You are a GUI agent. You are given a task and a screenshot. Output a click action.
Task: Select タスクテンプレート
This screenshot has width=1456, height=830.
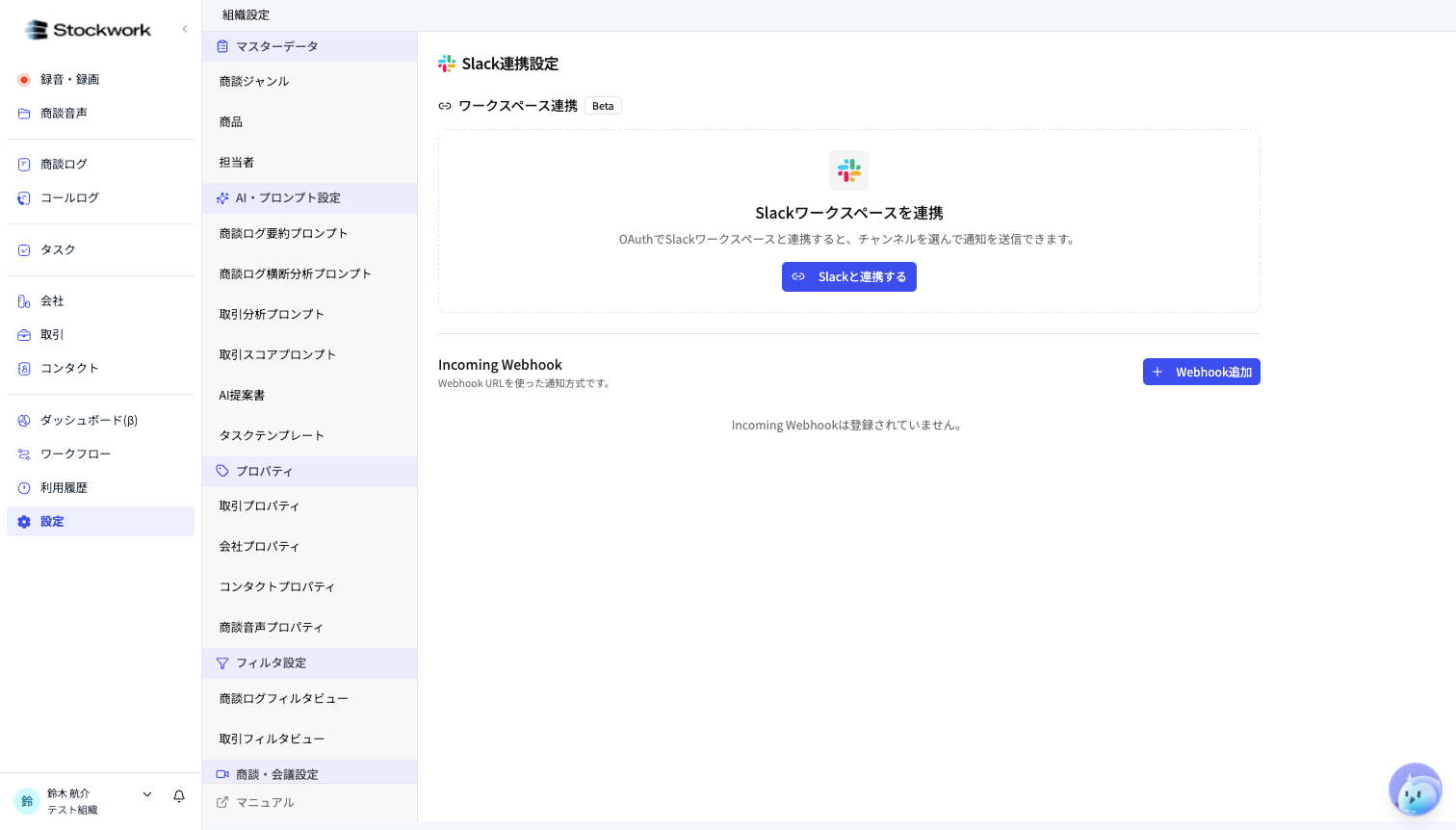click(x=309, y=436)
